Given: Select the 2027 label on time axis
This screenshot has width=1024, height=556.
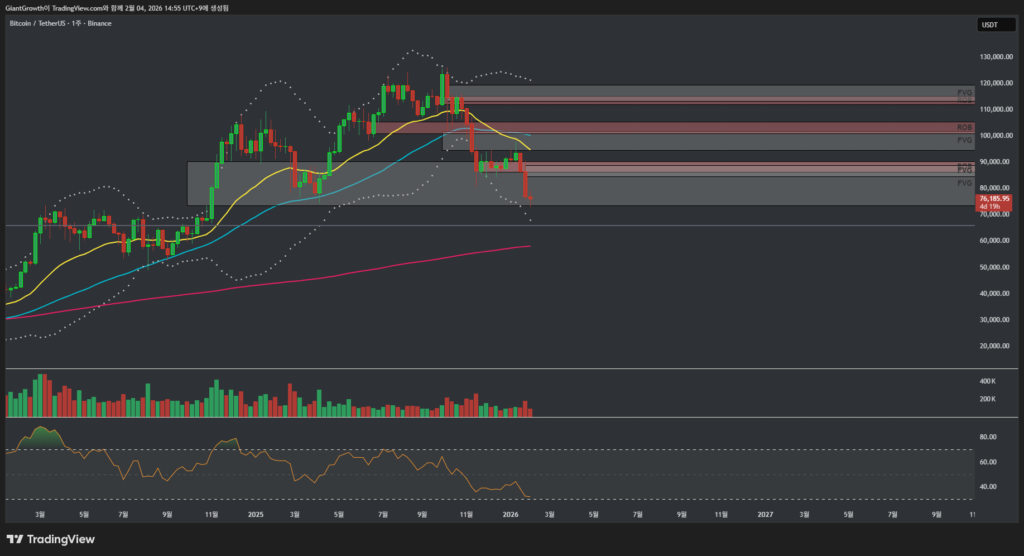Looking at the screenshot, I should (x=765, y=514).
